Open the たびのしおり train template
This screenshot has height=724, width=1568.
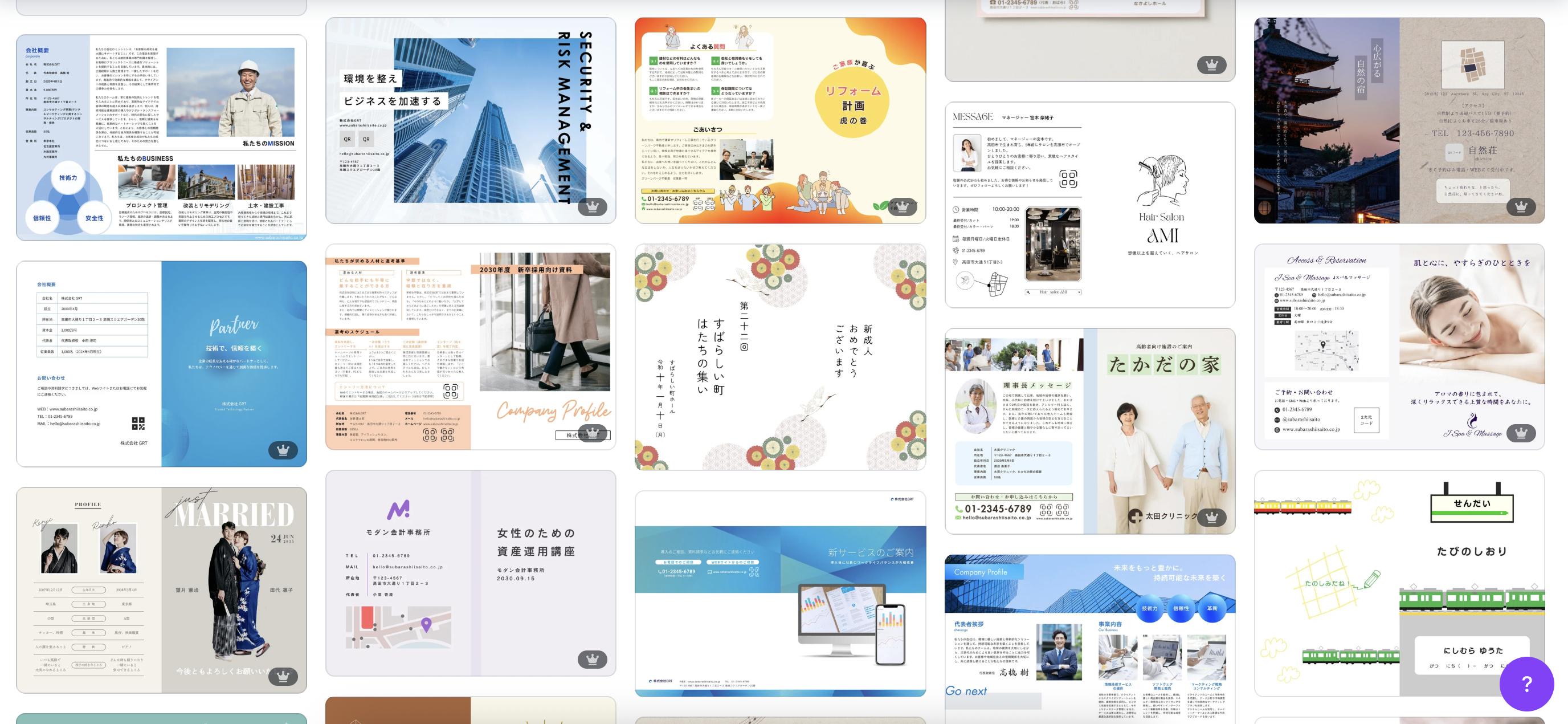pyautogui.click(x=1399, y=583)
